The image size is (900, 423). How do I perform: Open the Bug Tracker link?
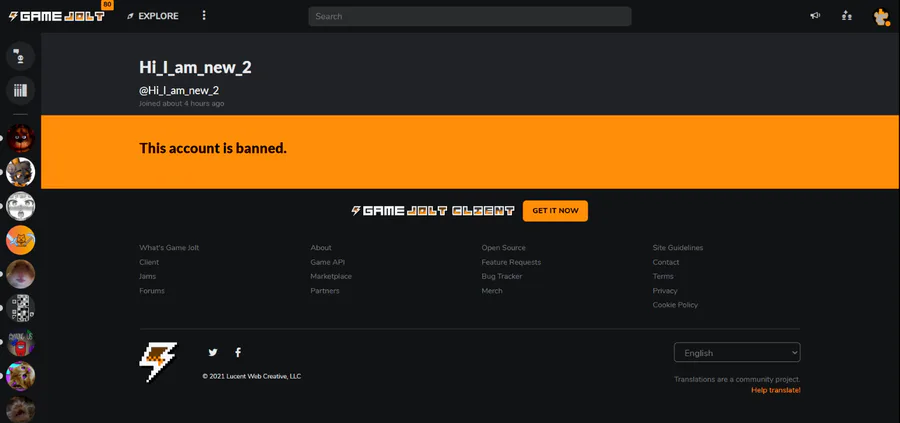pyautogui.click(x=502, y=277)
